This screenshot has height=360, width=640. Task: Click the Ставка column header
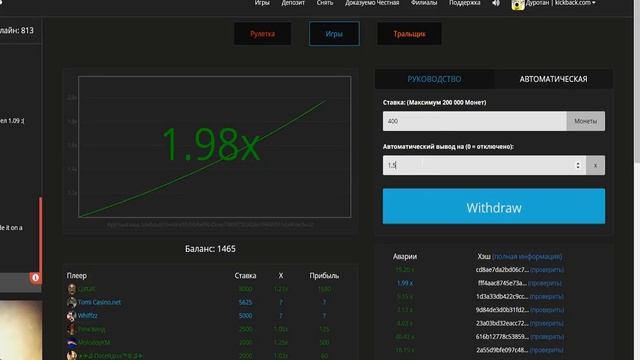click(x=245, y=276)
